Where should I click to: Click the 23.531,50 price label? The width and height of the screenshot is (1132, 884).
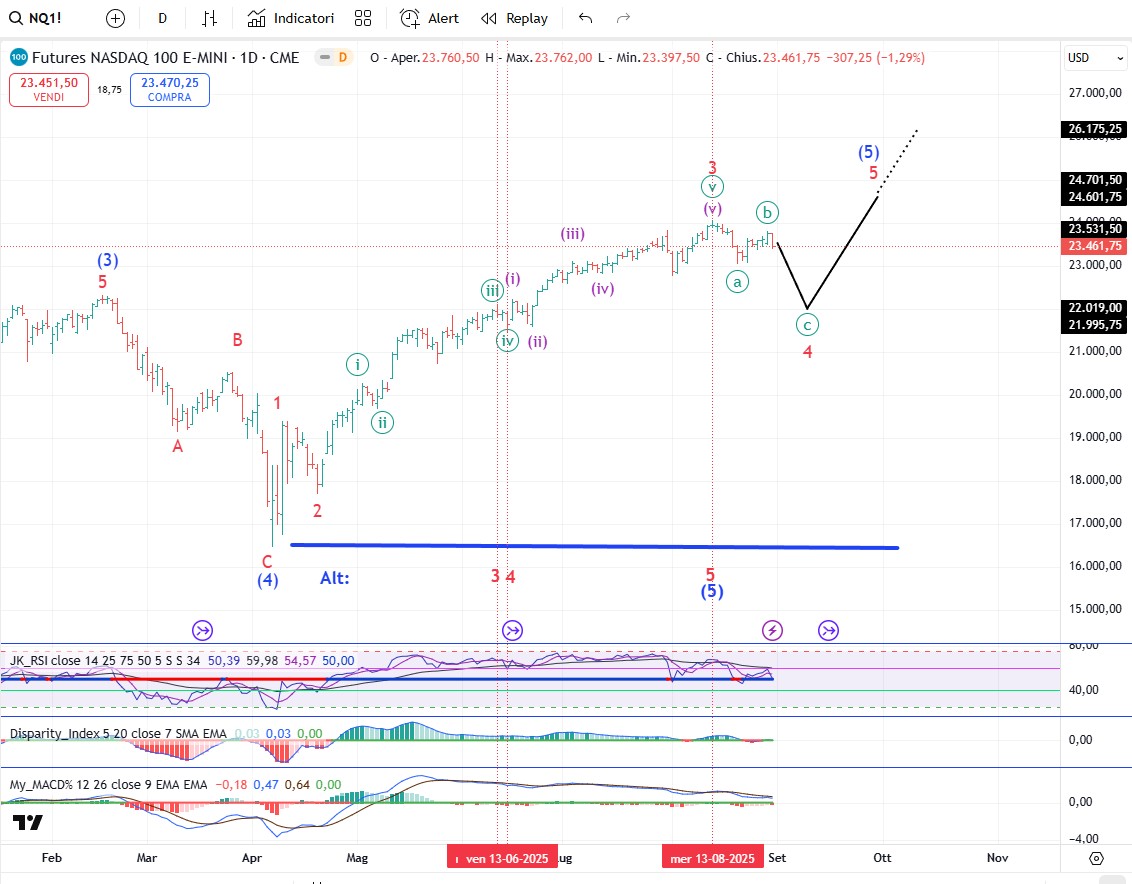(x=1095, y=229)
